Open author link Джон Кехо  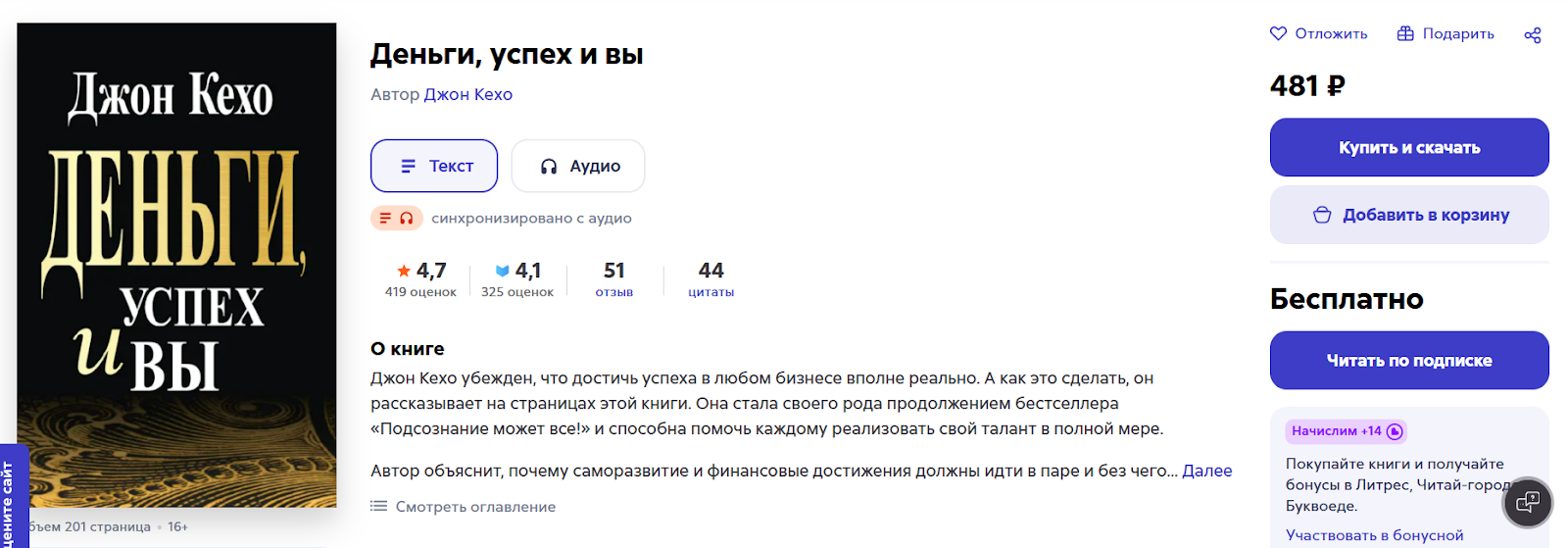pos(467,94)
